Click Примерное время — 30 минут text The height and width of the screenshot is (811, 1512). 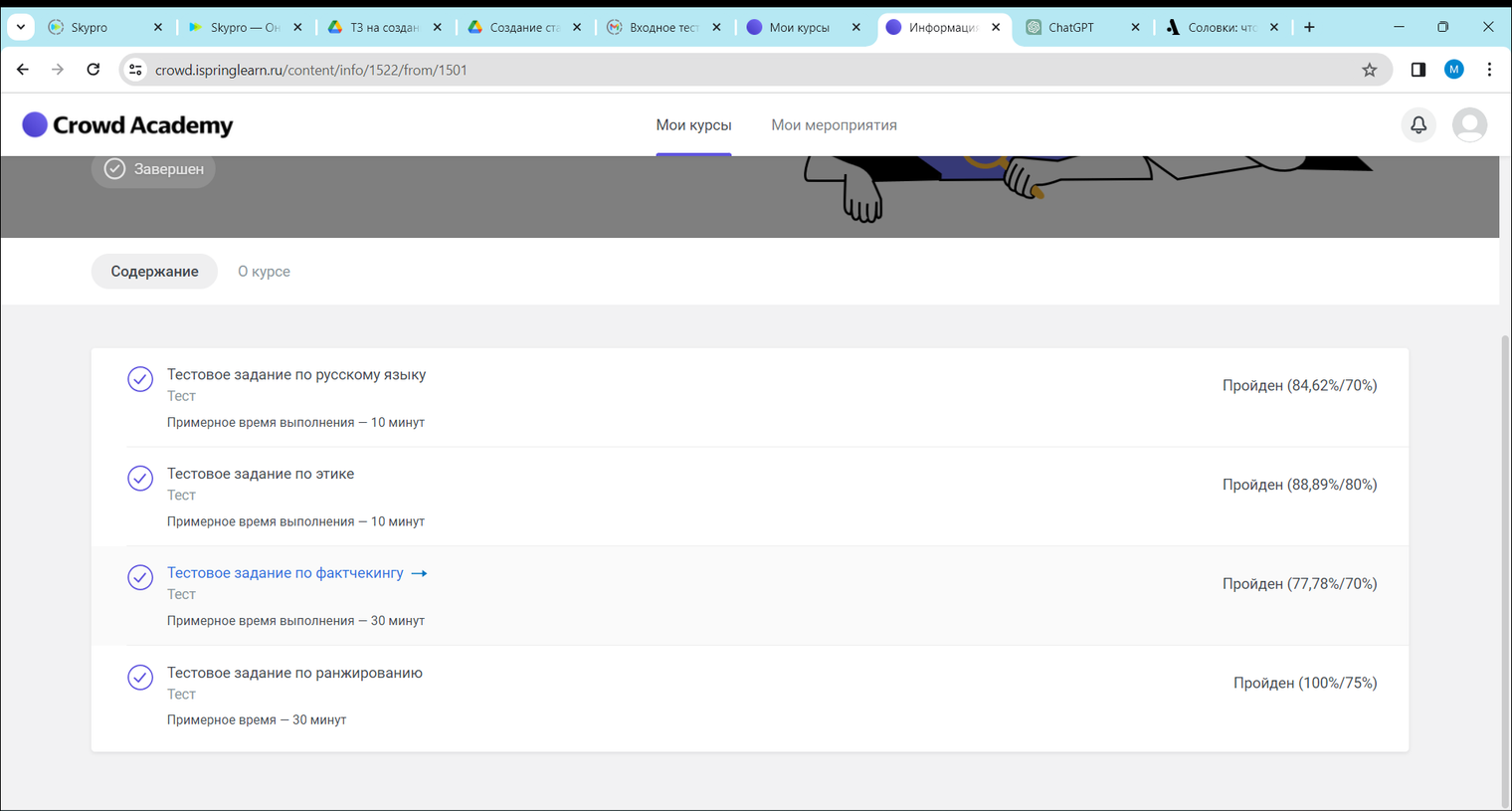pos(257,720)
